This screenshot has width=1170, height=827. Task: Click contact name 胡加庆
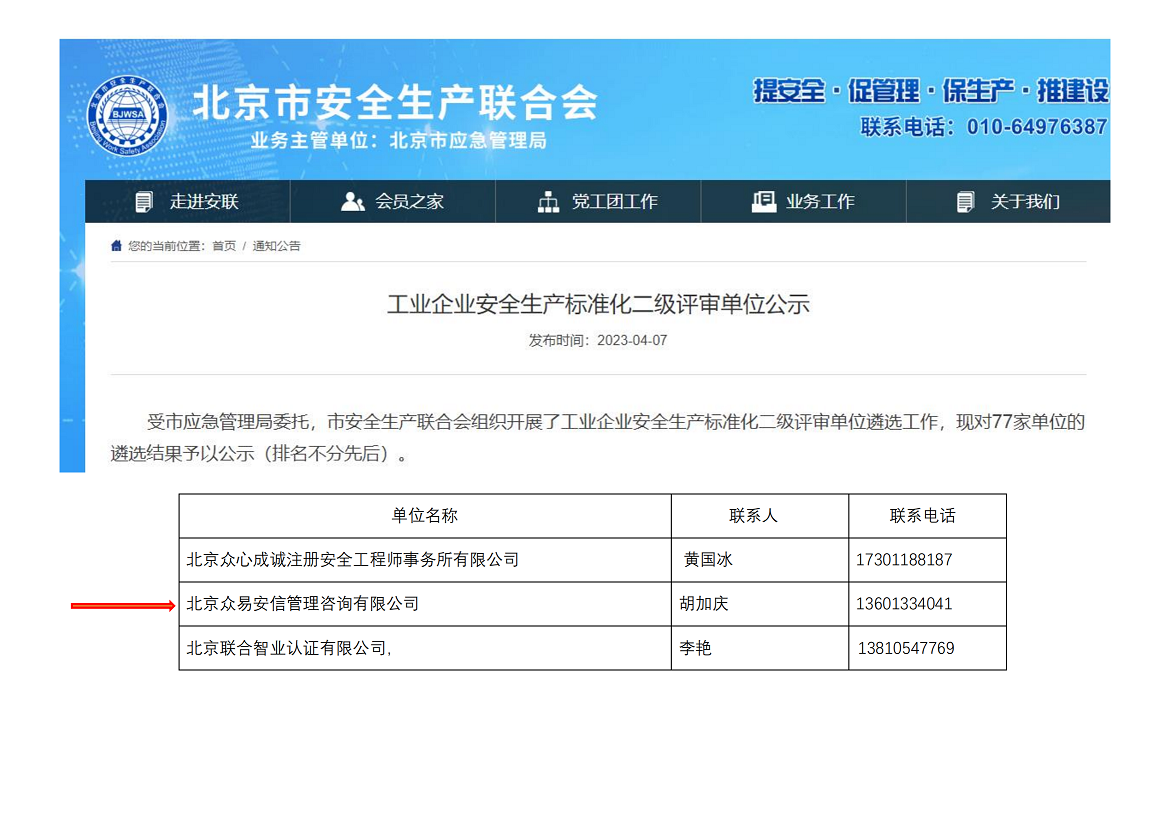tap(704, 604)
